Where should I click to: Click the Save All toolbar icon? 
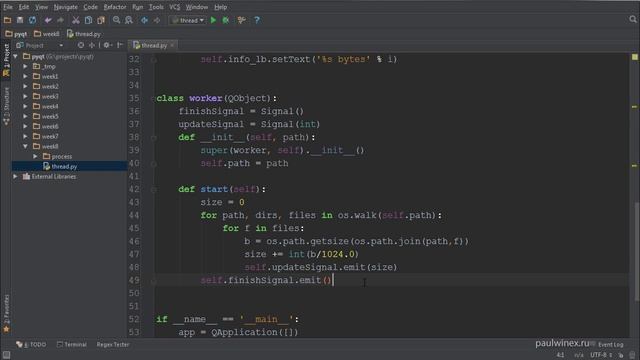[x=20, y=20]
